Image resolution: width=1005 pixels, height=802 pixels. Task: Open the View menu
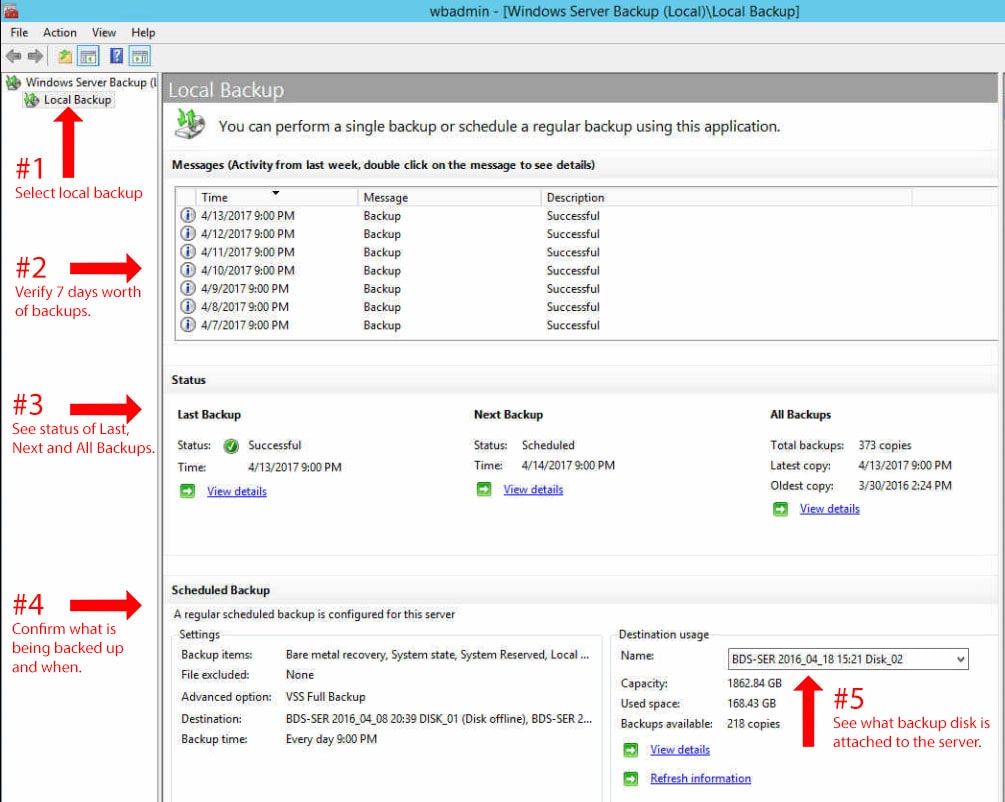click(104, 33)
